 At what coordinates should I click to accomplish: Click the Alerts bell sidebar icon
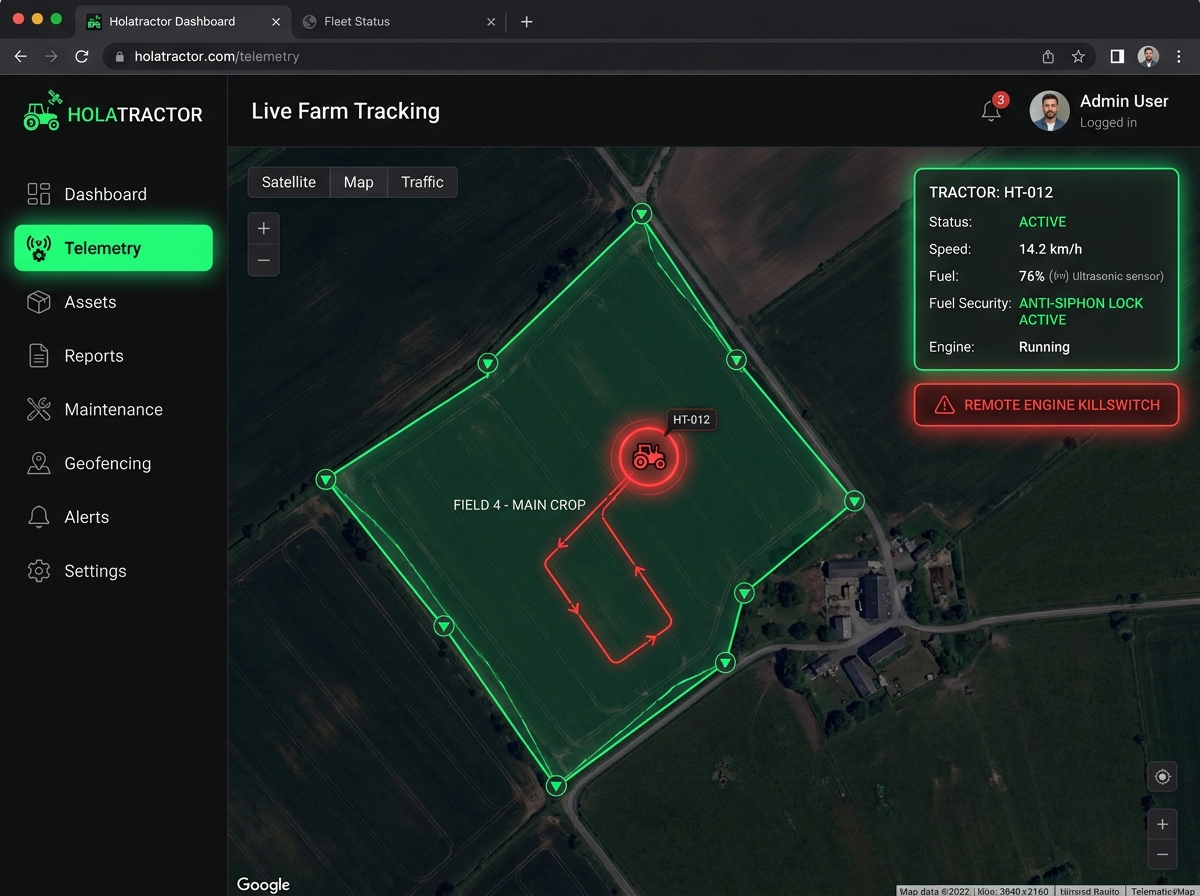click(39, 517)
